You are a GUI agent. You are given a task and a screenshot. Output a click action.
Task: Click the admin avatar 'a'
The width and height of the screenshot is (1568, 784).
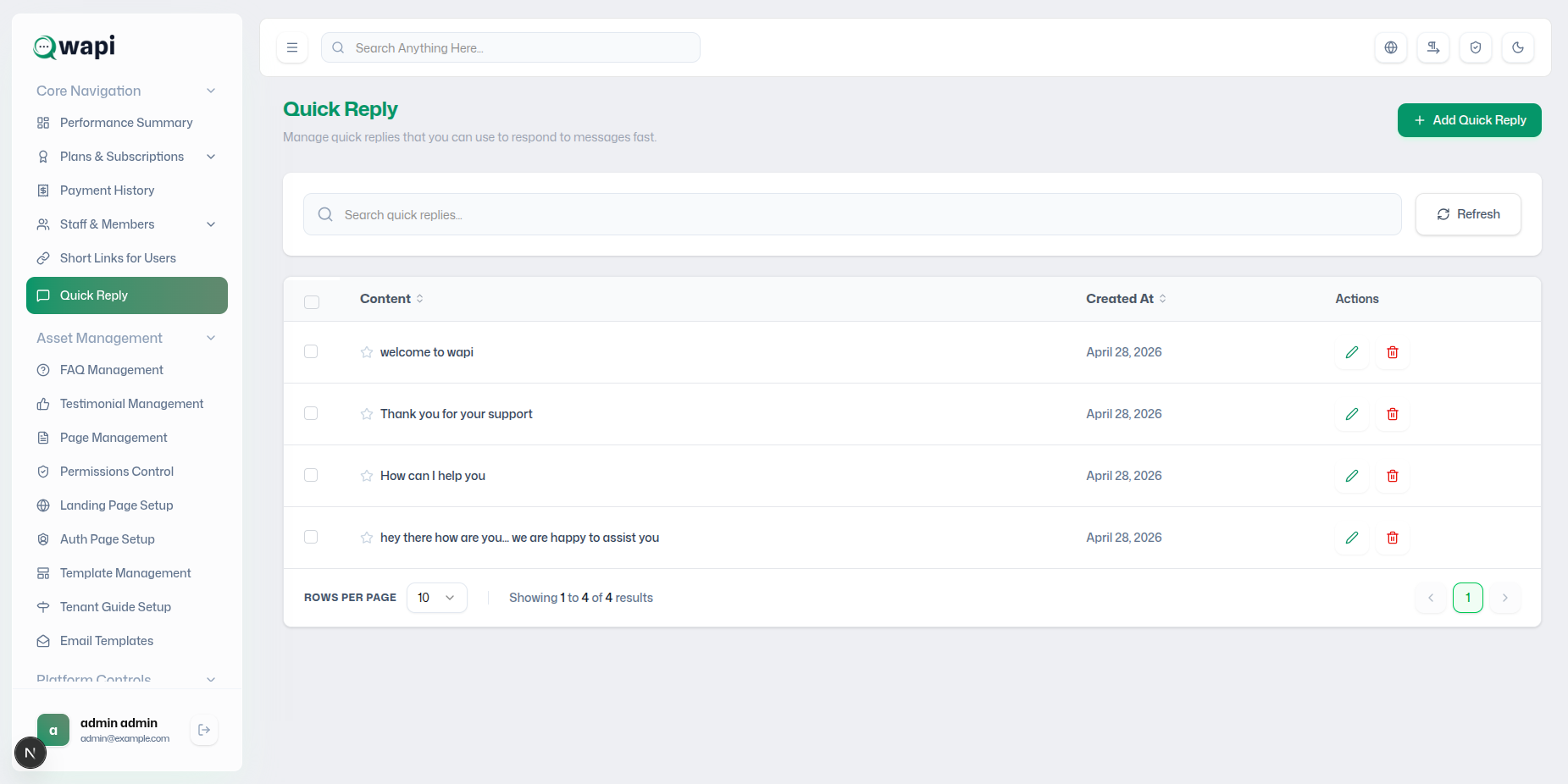coord(53,730)
